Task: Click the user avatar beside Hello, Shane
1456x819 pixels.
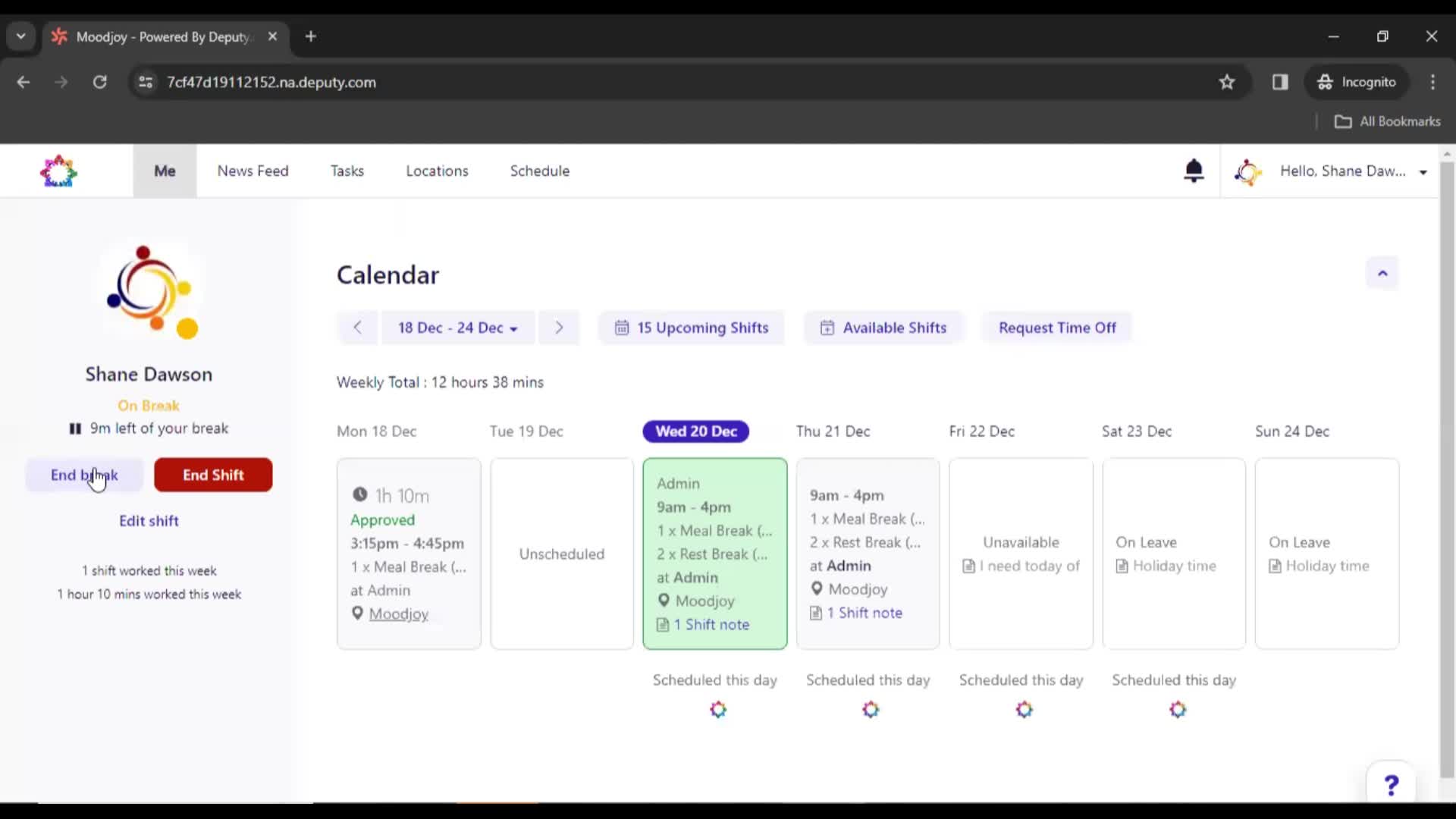Action: 1247,171
